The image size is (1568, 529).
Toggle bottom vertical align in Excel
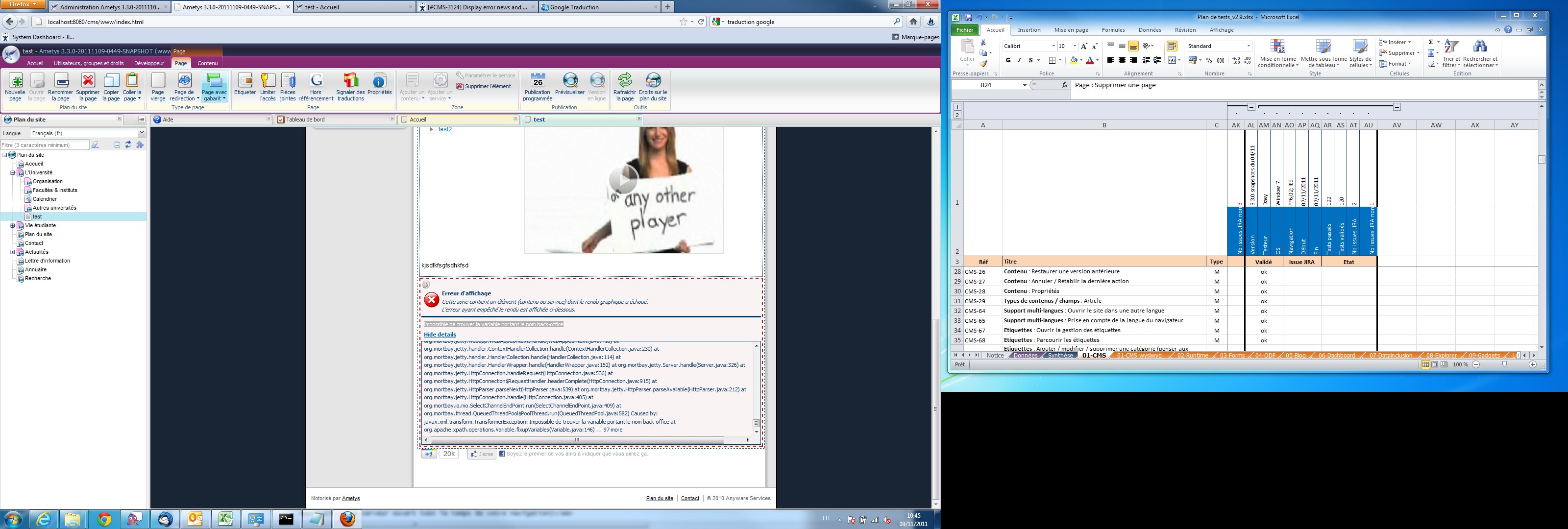pyautogui.click(x=1133, y=46)
